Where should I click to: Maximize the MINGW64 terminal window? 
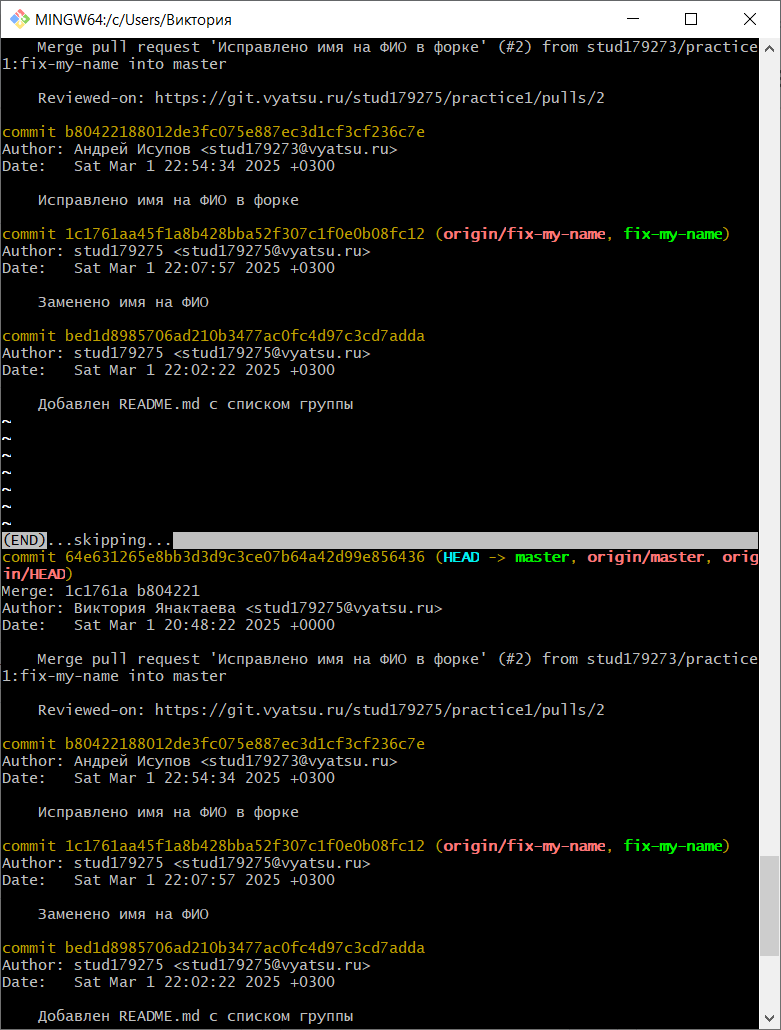(x=691, y=19)
